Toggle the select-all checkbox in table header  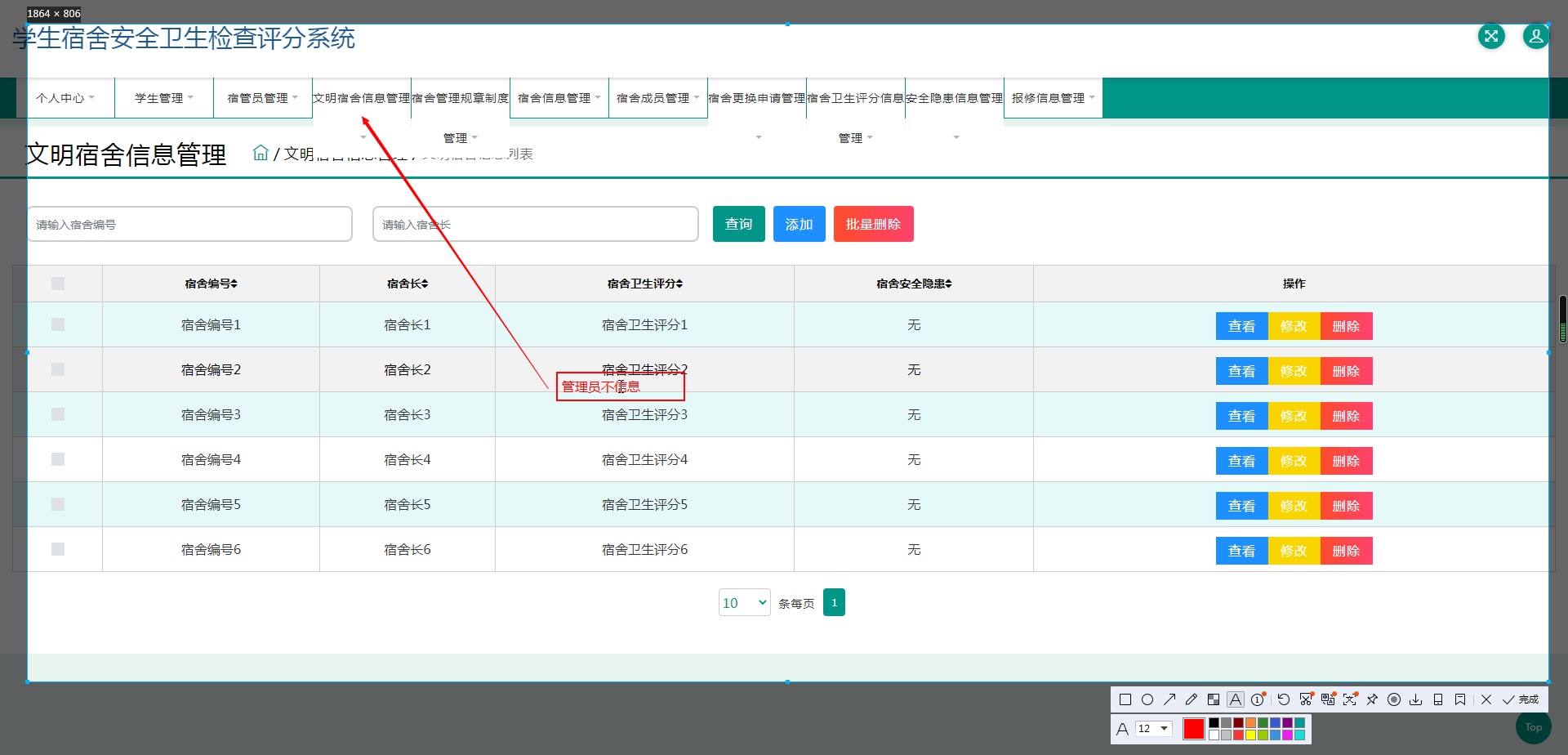[58, 284]
